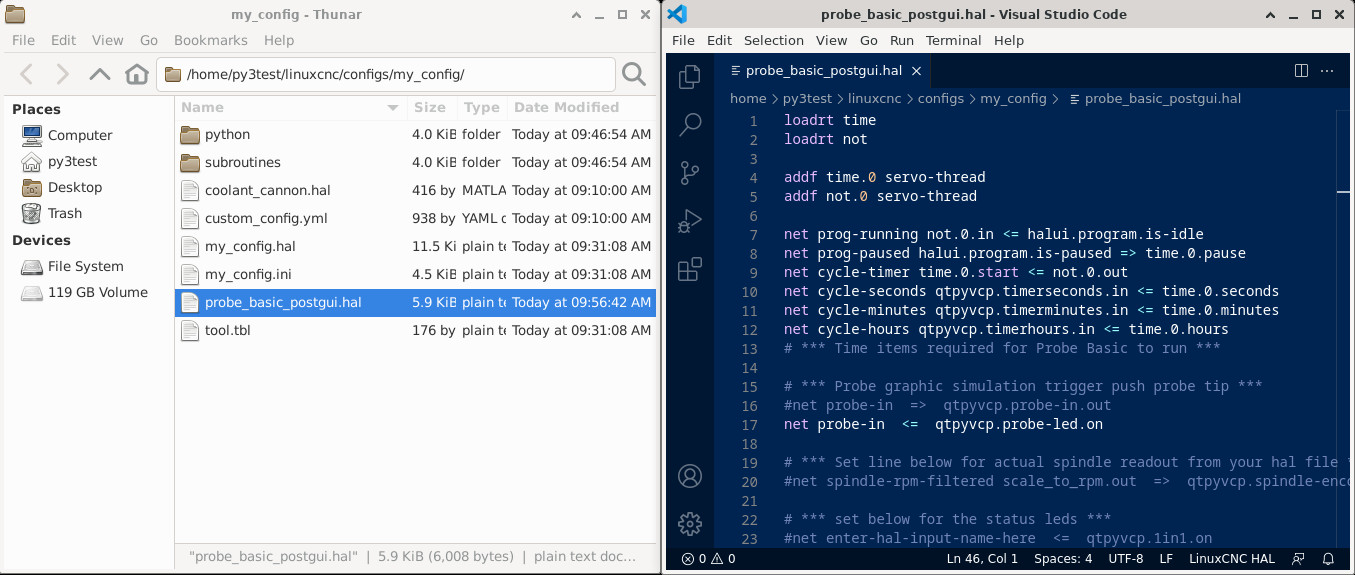Click search magnifier icon in Thunar toolbar

tap(634, 74)
